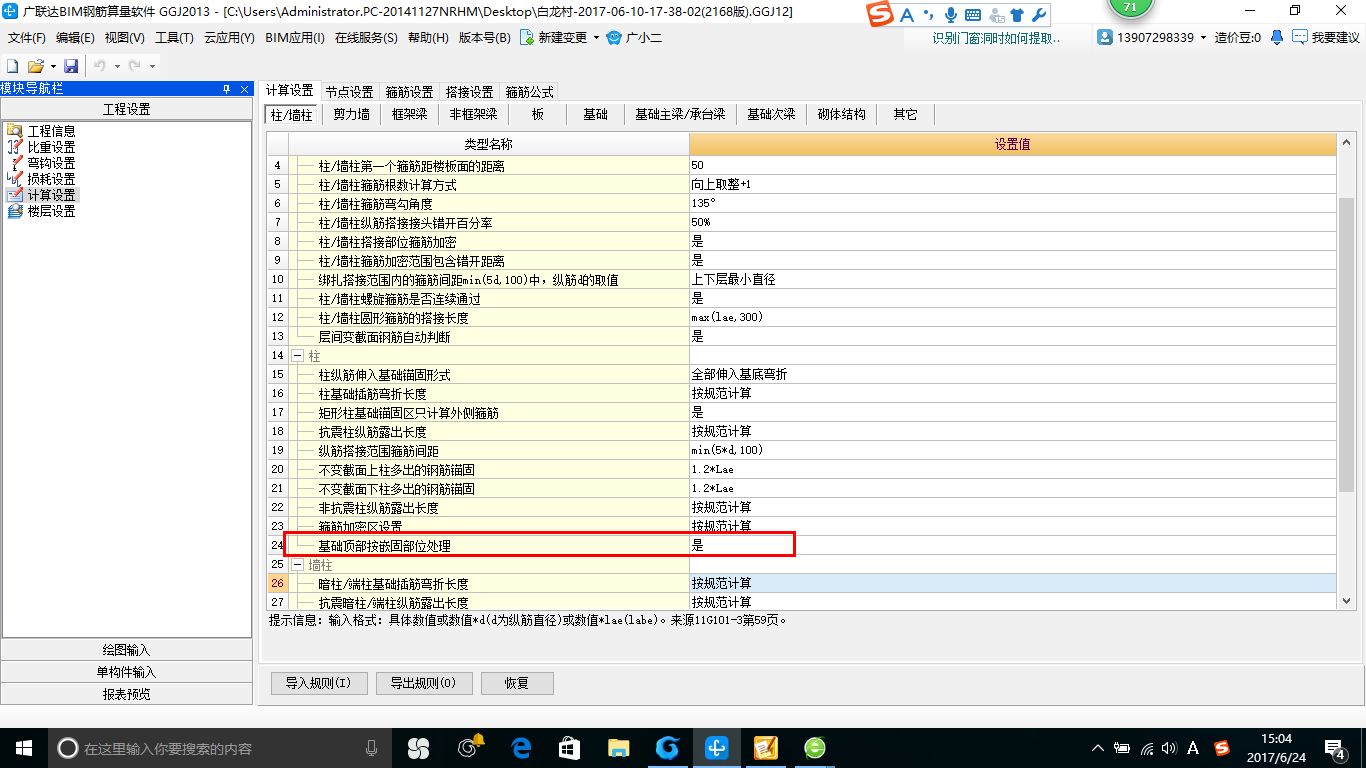Click the 识别门窗洞时如何提取 tip link

click(x=996, y=38)
